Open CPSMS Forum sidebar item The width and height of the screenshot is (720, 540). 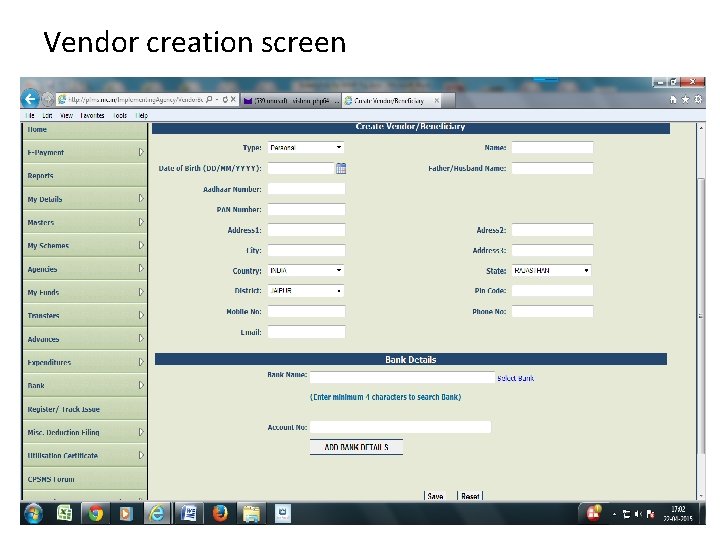[84, 479]
